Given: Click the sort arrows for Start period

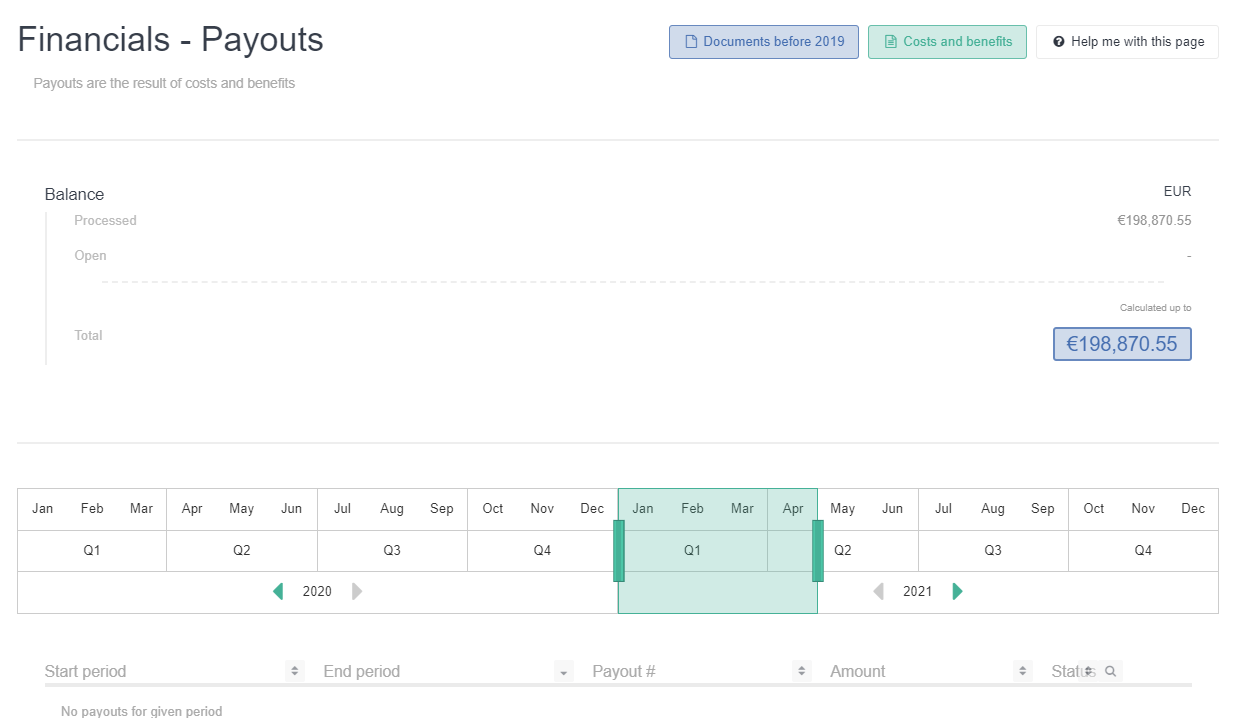Looking at the screenshot, I should click(295, 672).
